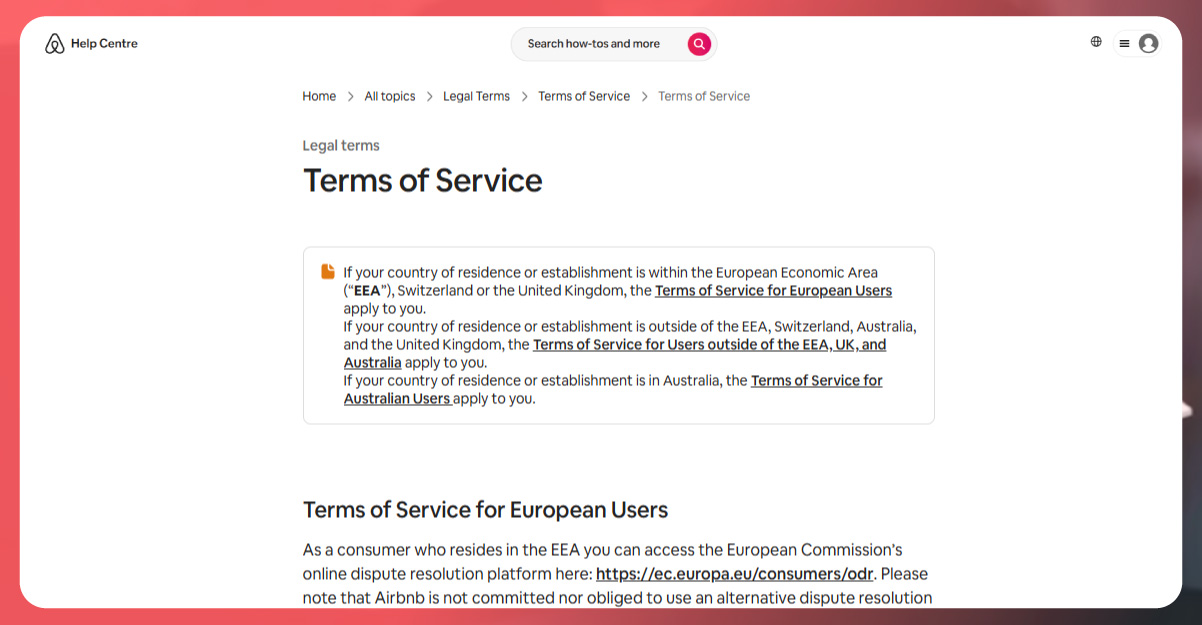Click the orange document icon in notice box
The height and width of the screenshot is (625, 1202).
click(x=328, y=272)
